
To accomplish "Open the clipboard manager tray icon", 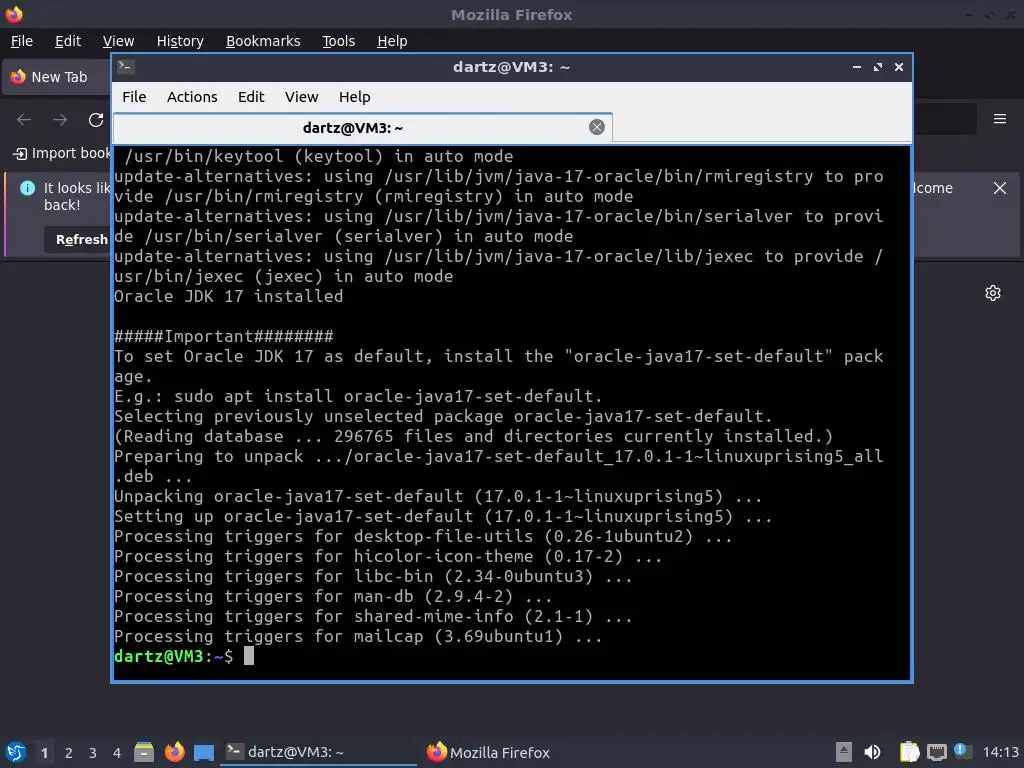I will coord(909,752).
